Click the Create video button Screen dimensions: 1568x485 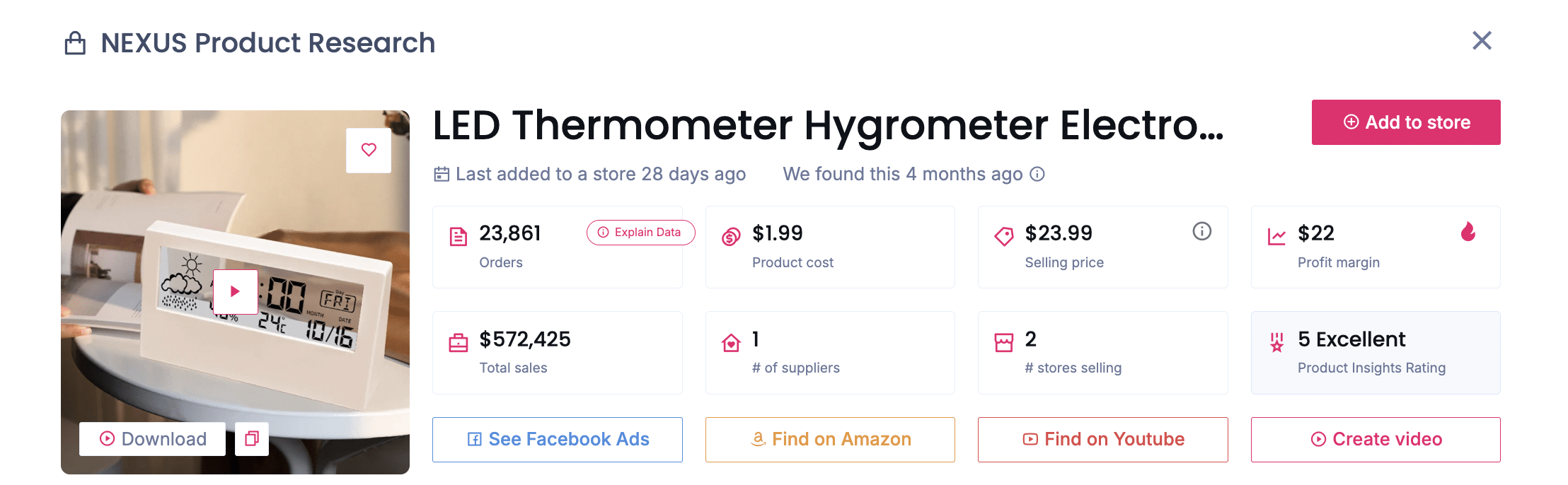click(x=1376, y=440)
